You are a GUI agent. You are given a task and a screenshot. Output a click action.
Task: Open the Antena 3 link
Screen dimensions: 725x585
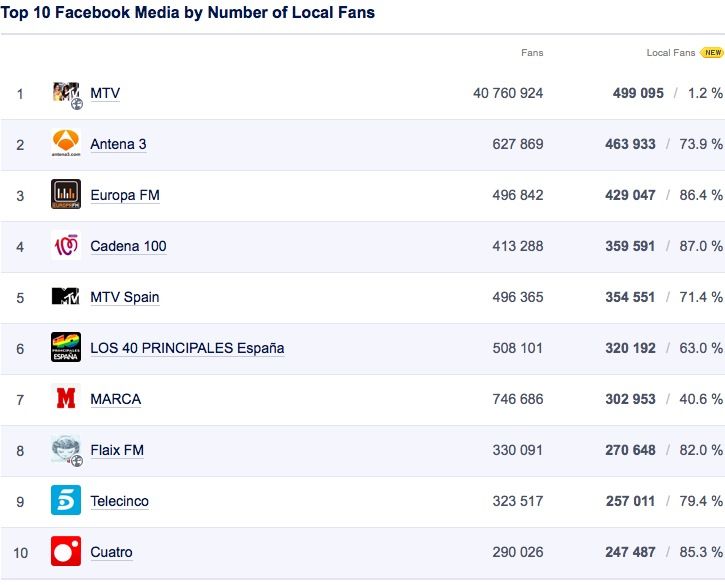[x=118, y=144]
